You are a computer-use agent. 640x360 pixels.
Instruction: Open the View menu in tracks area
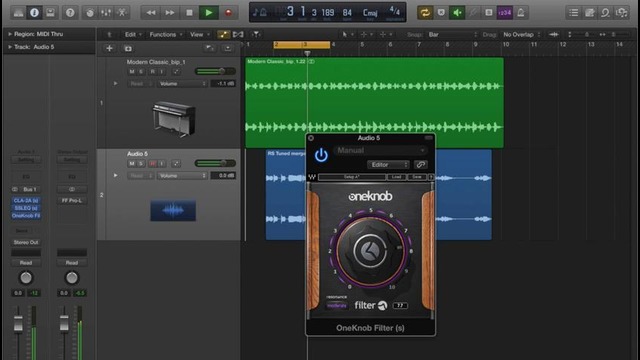(199, 34)
